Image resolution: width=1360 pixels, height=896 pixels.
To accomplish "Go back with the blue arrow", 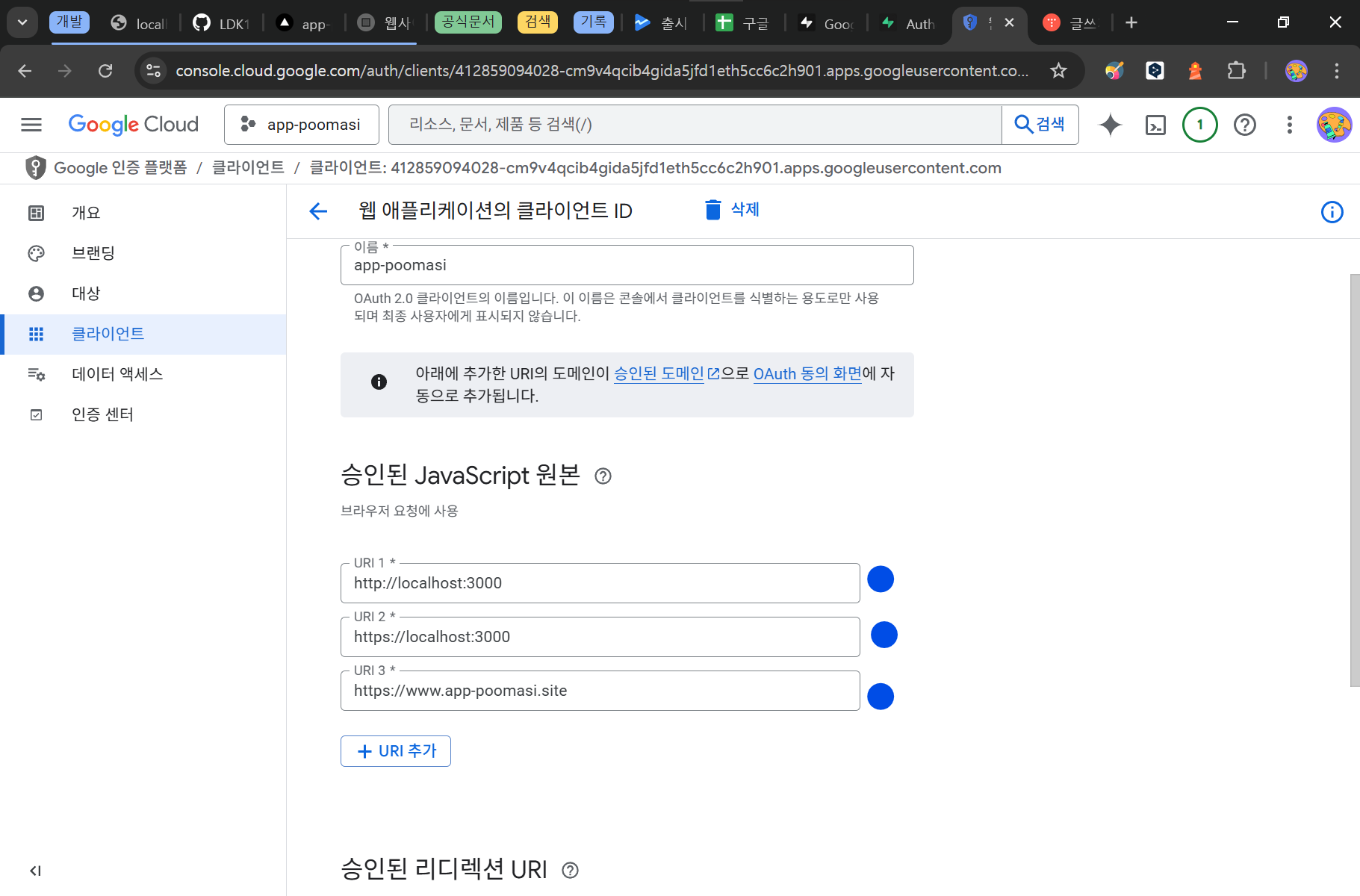I will coord(318,211).
